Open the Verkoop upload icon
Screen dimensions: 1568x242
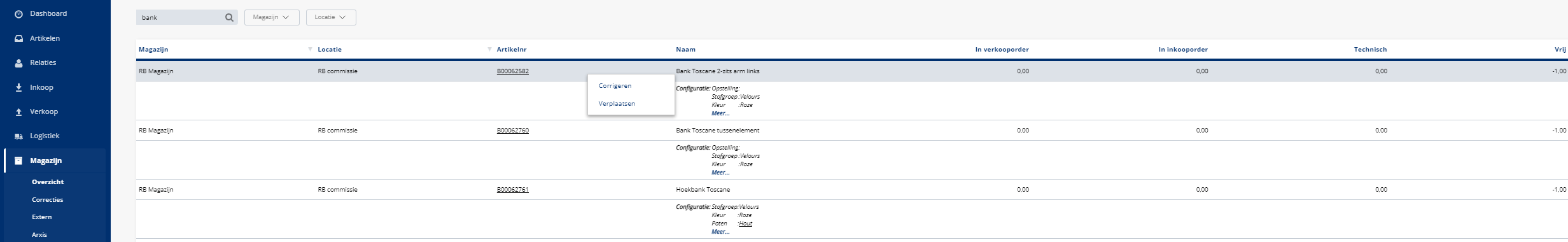pos(18,111)
